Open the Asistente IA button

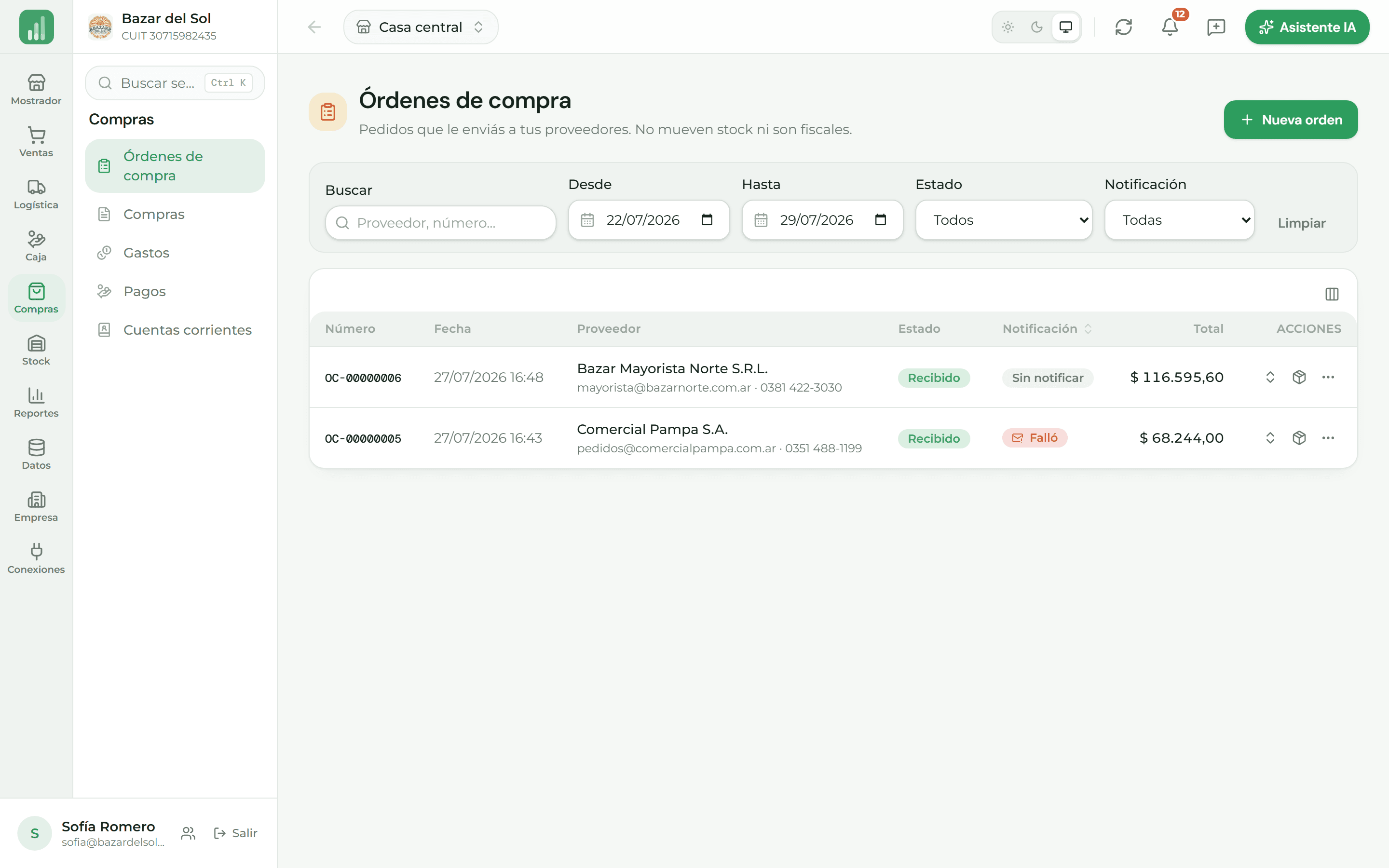coord(1307,27)
